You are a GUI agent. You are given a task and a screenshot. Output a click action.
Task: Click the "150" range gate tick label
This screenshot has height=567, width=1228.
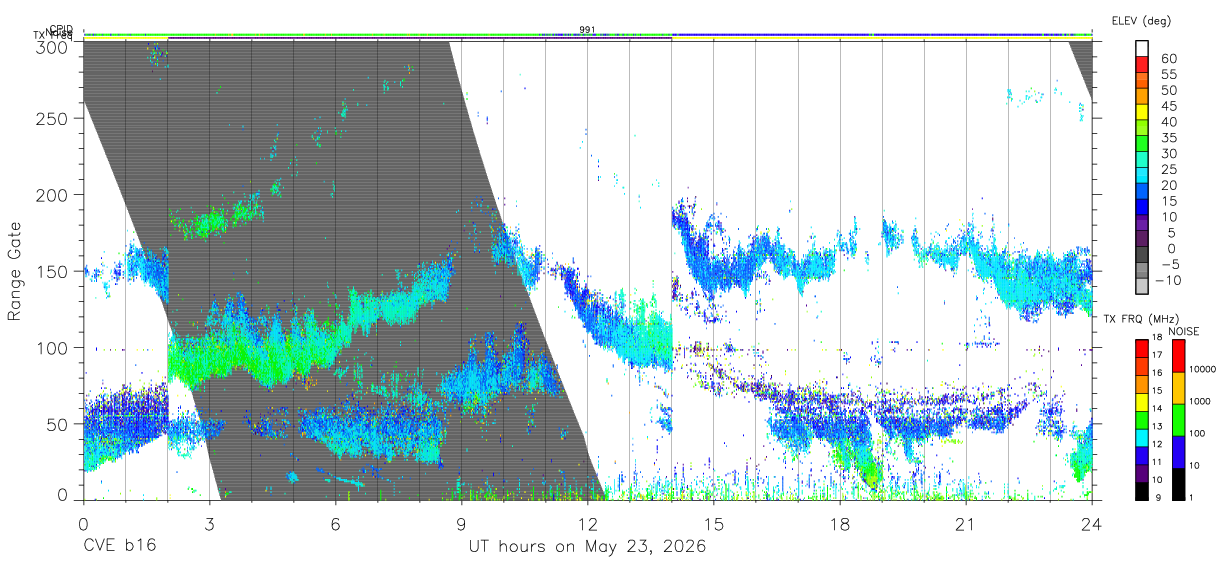pos(54,271)
